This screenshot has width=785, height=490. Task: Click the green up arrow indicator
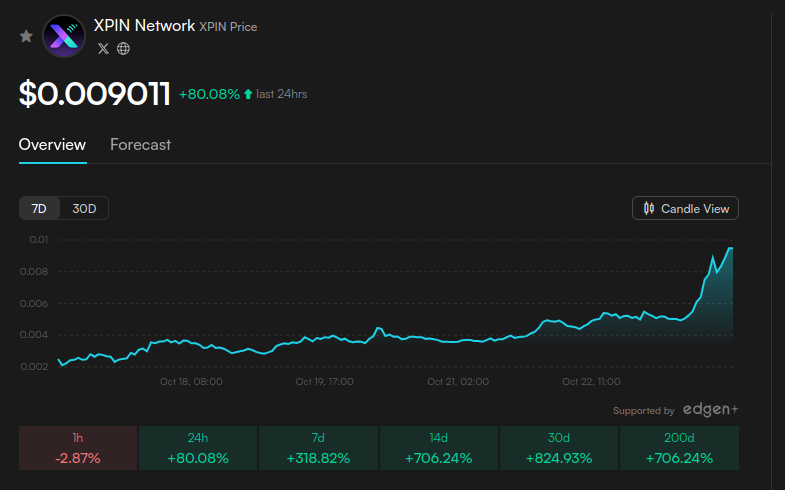coord(248,94)
